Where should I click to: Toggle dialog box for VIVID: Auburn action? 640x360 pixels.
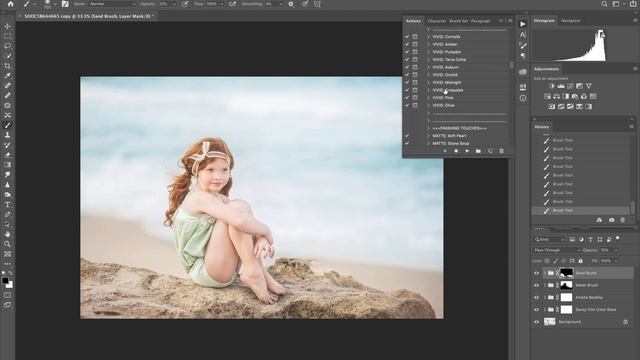coord(415,67)
